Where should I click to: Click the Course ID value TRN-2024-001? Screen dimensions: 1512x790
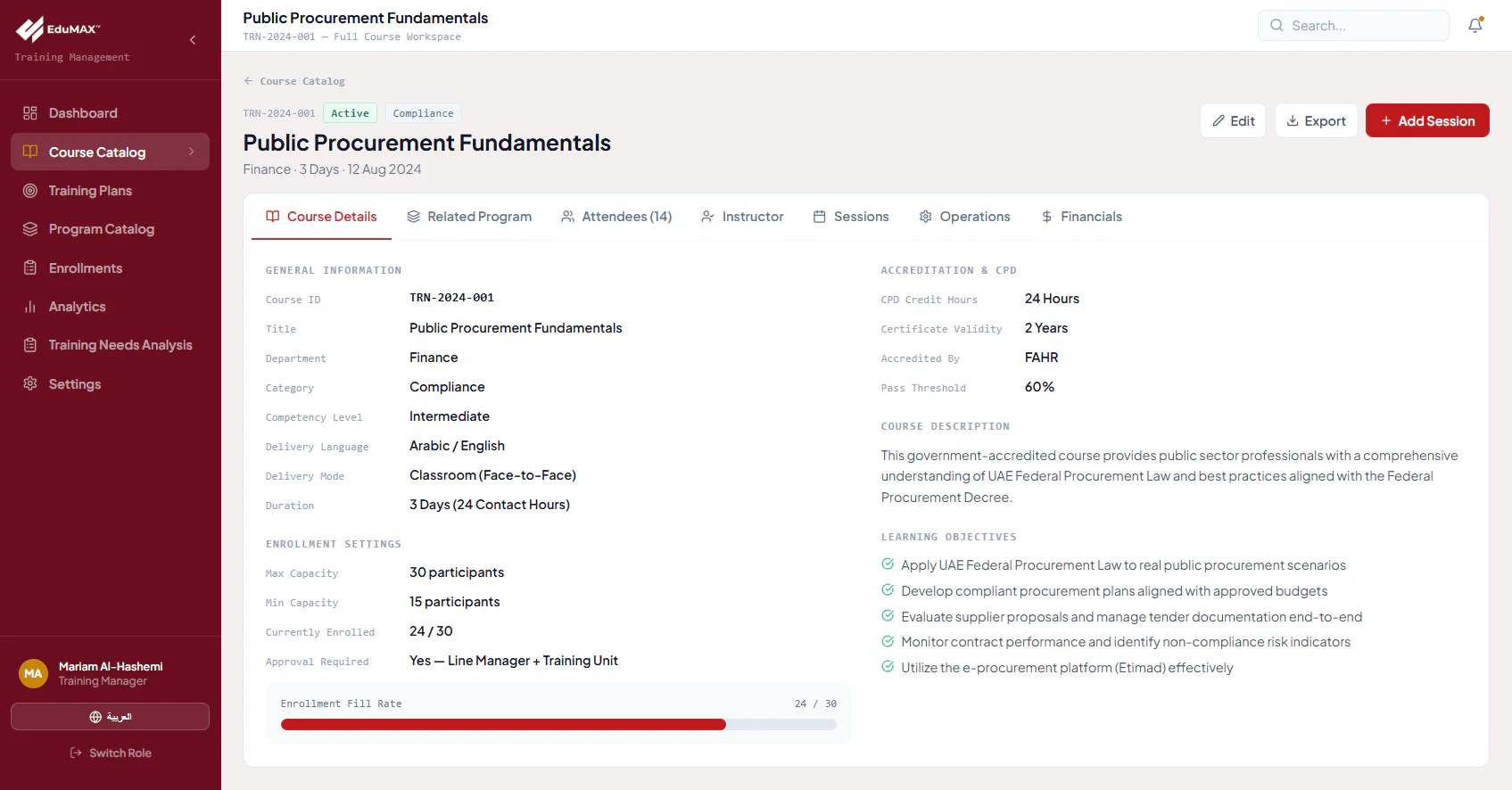click(x=451, y=298)
